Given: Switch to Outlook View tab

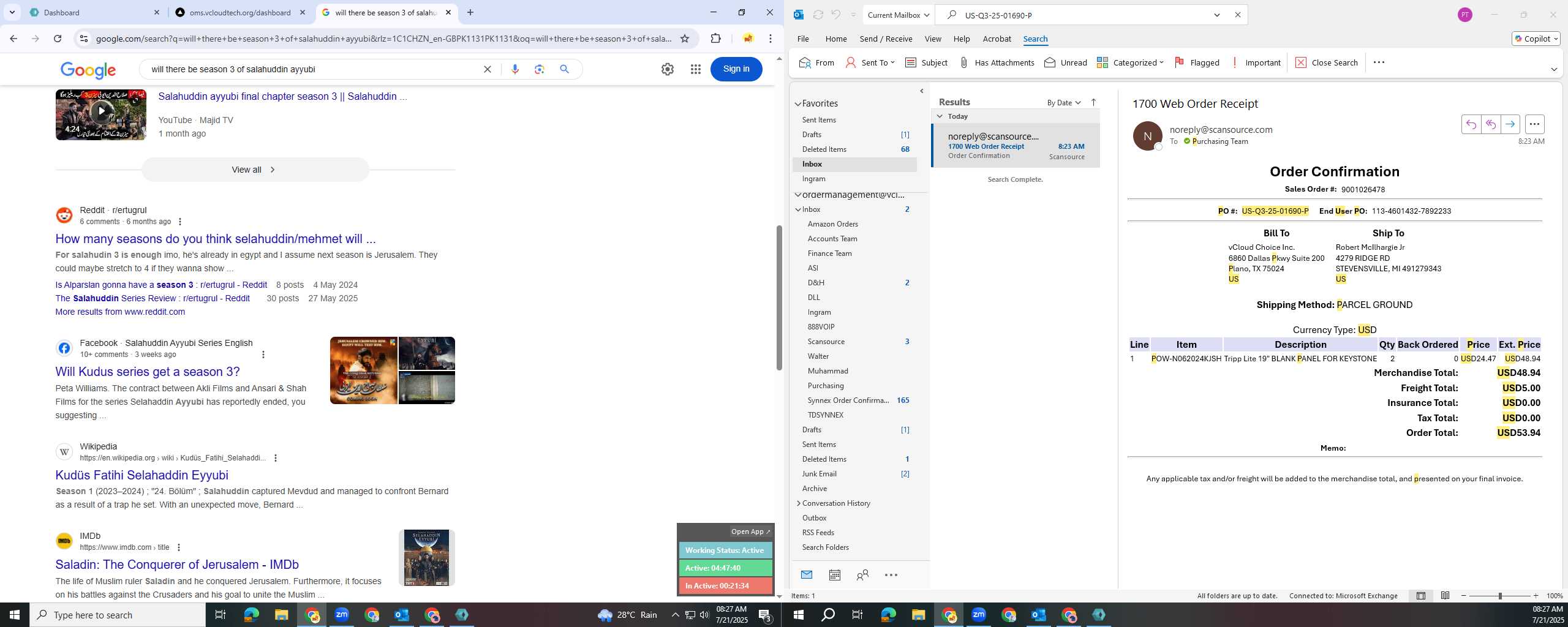Looking at the screenshot, I should click(x=933, y=39).
